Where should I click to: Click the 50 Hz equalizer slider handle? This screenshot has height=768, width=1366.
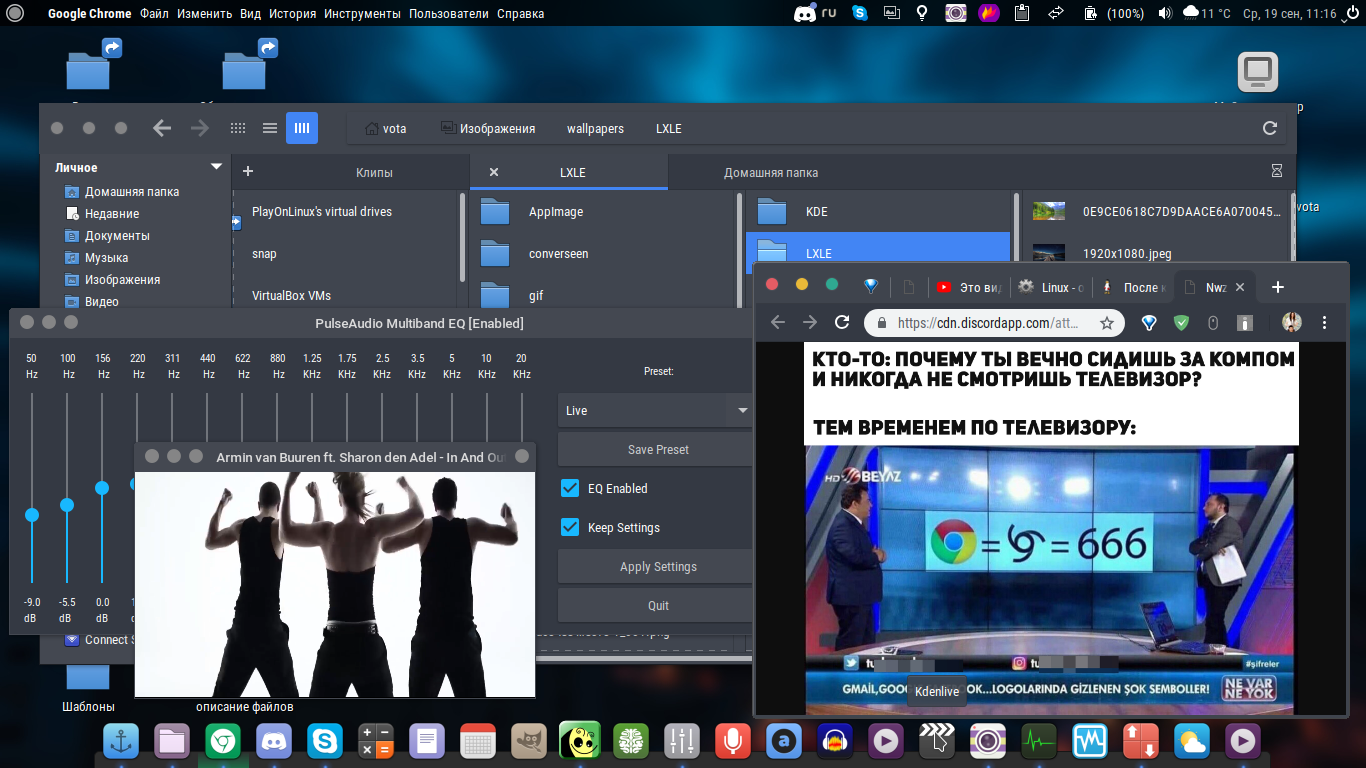tap(32, 515)
